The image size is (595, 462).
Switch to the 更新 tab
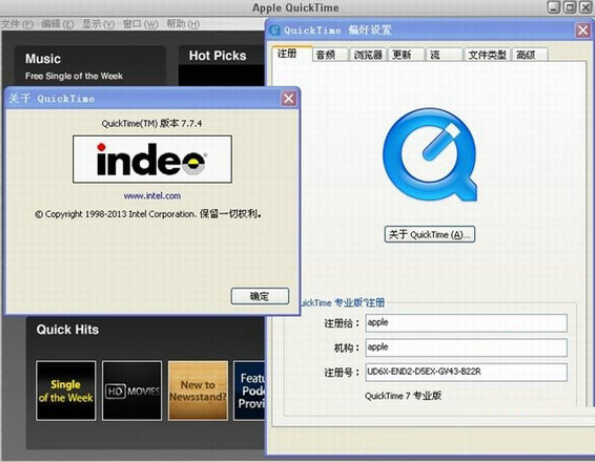click(x=406, y=55)
